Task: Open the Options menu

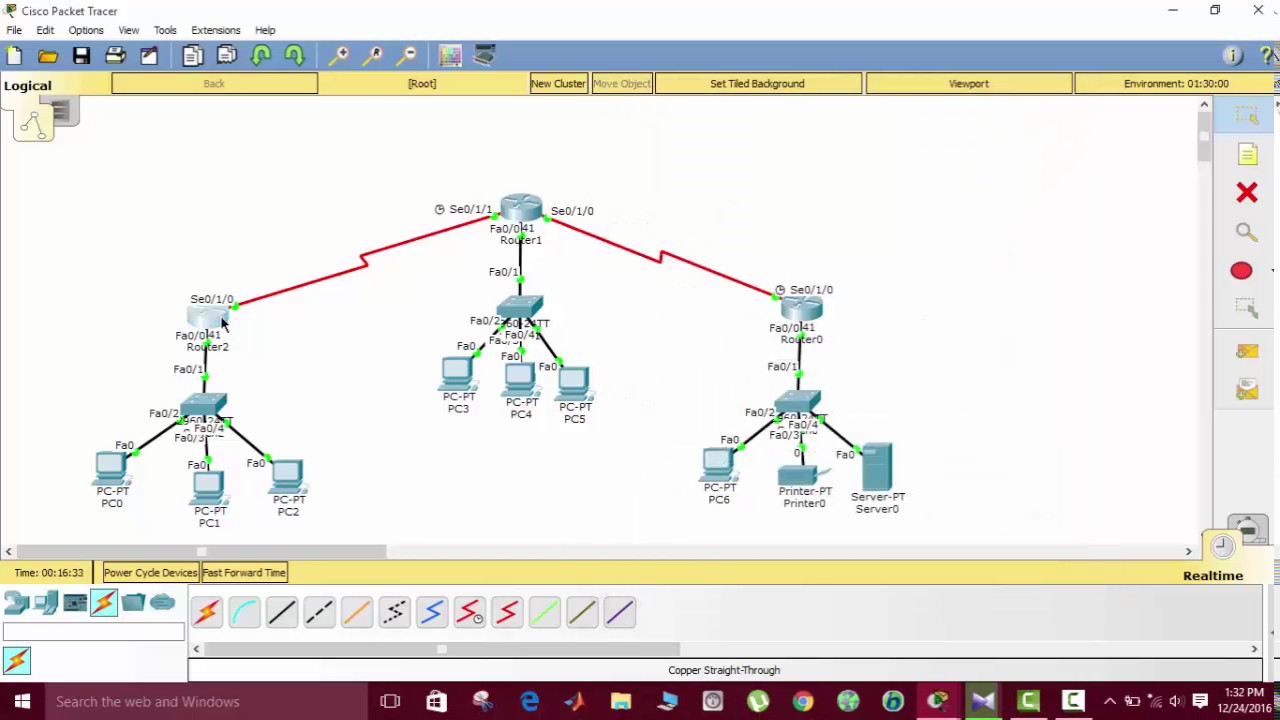Action: point(86,30)
